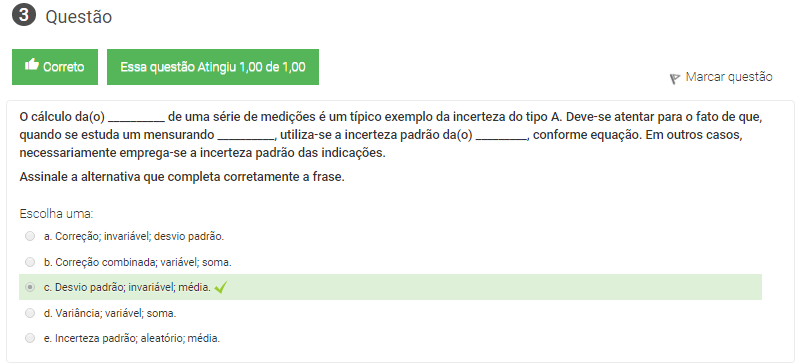Click answer text 'Correção combinada; variável; soma'

click(x=143, y=262)
